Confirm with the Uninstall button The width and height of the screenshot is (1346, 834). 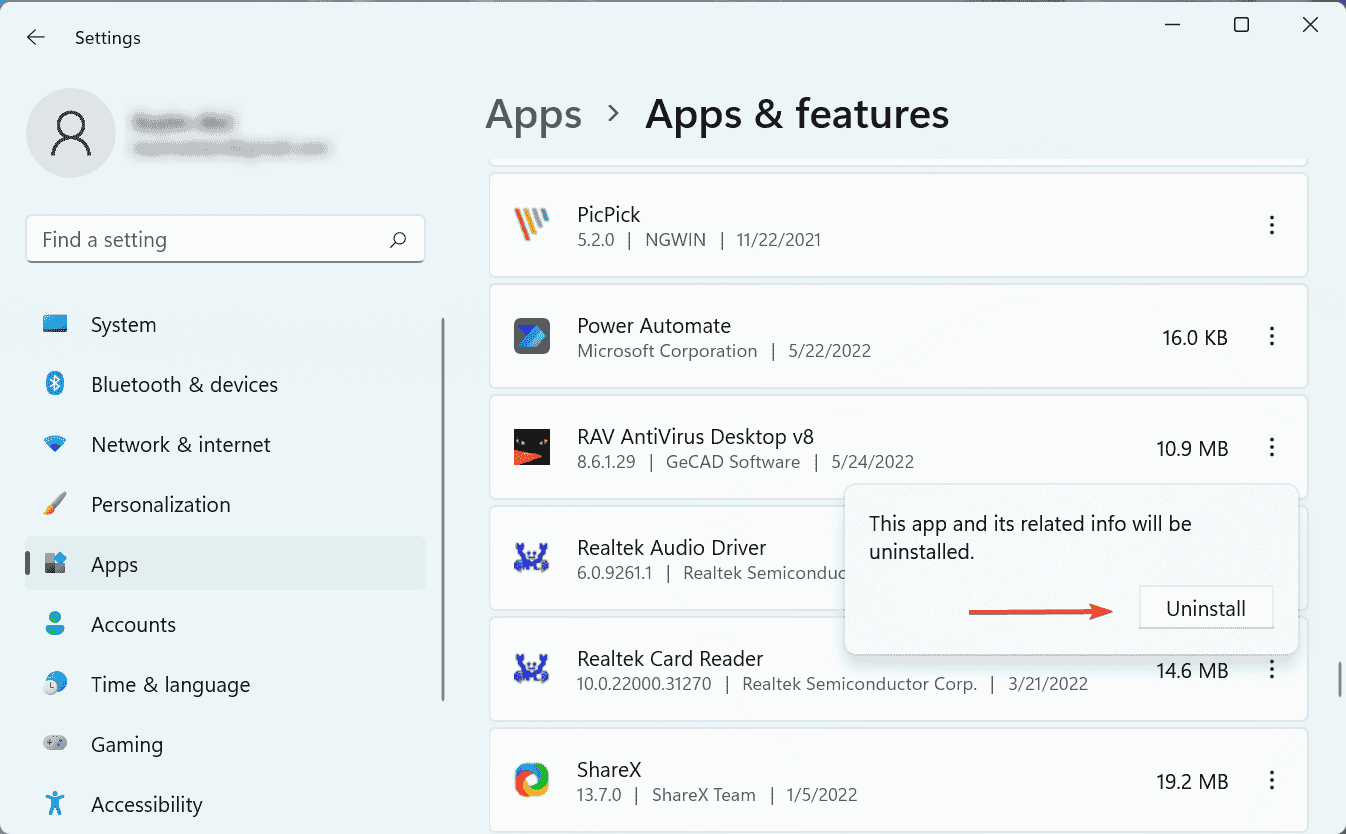pyautogui.click(x=1206, y=608)
